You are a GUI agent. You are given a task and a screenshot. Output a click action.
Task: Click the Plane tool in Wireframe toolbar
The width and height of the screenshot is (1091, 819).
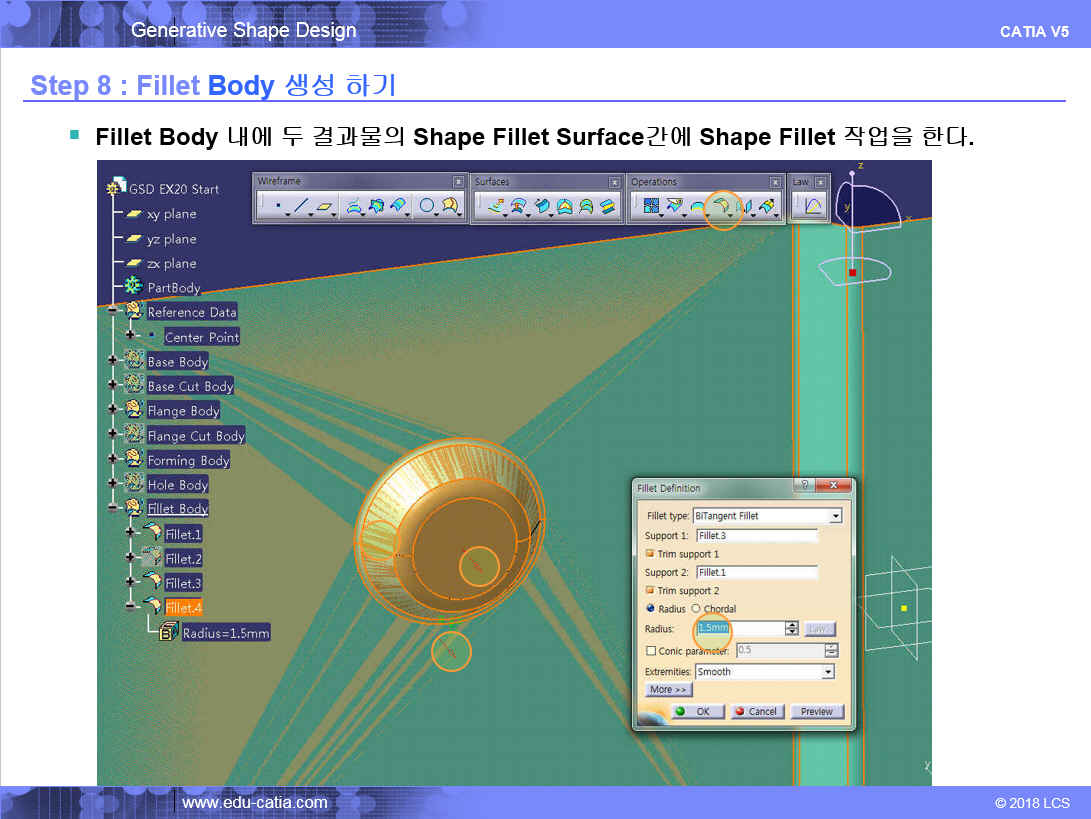pos(325,207)
